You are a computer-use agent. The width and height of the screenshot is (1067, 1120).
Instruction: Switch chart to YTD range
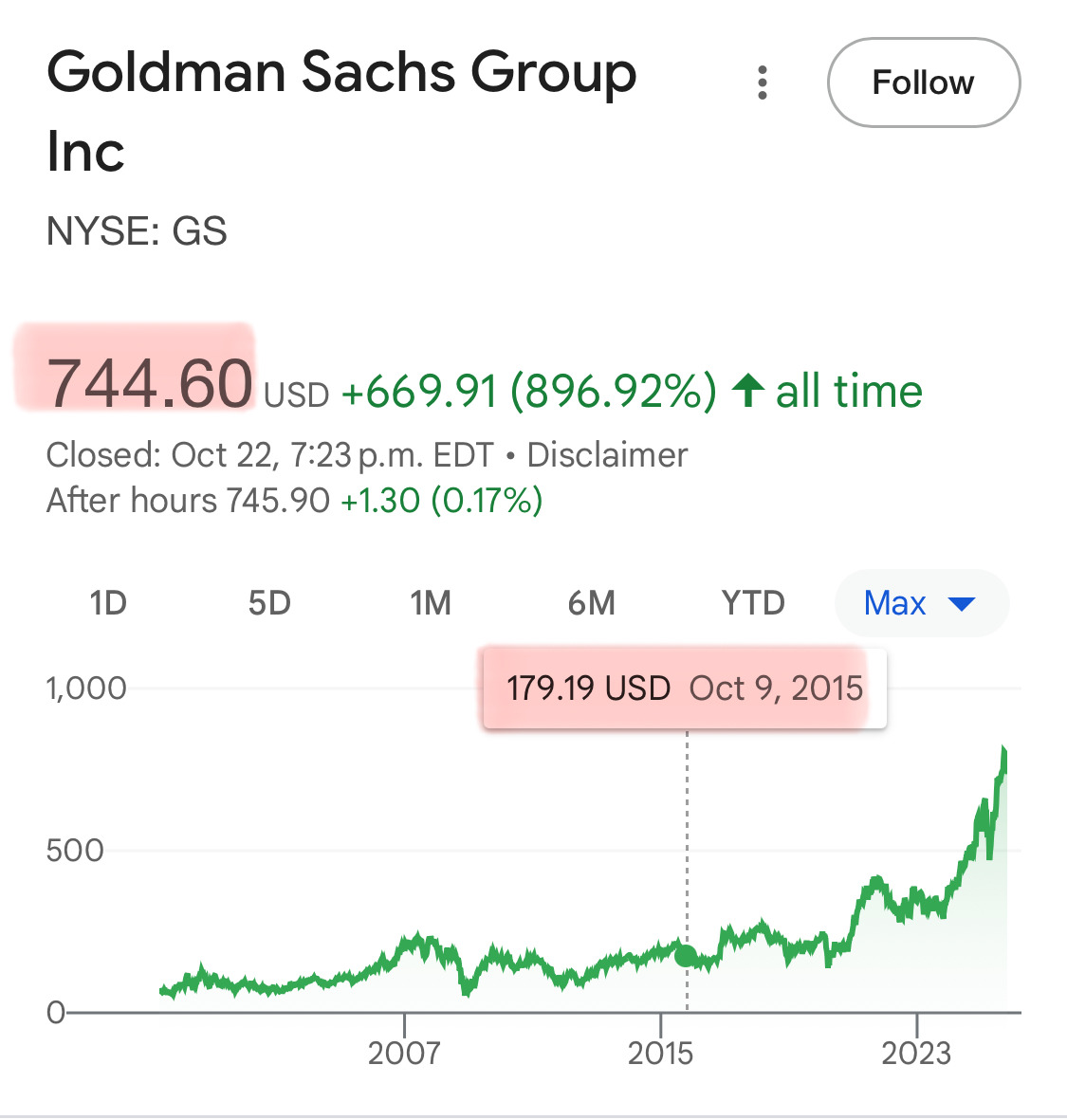click(x=753, y=603)
